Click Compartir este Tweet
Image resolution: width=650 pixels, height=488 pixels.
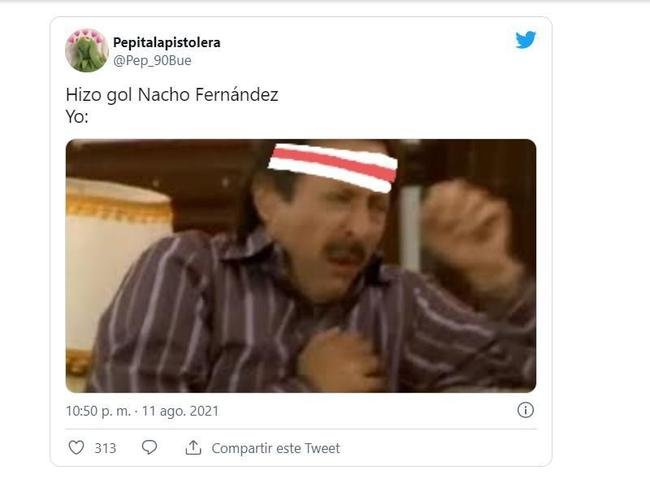pos(276,448)
